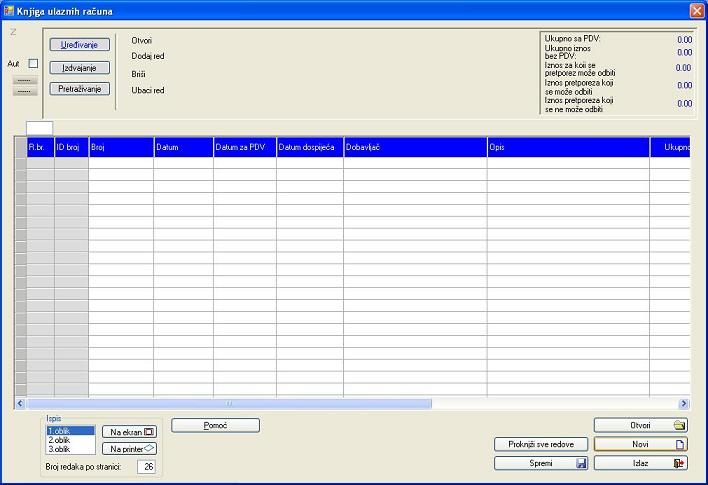
Task: Click the horizontal scrollbar left arrow
Action: click(20, 403)
